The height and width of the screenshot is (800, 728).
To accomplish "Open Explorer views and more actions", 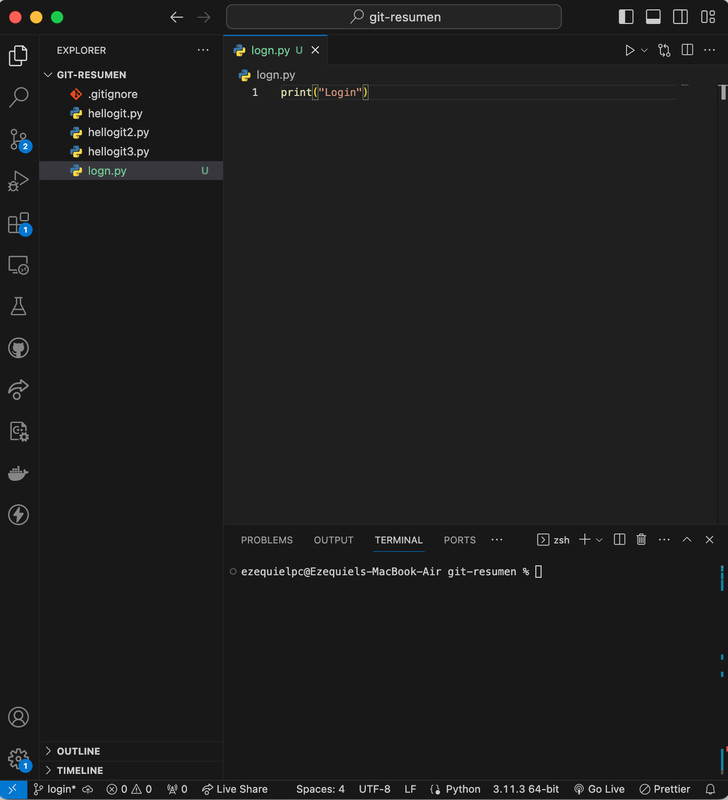I will [203, 50].
